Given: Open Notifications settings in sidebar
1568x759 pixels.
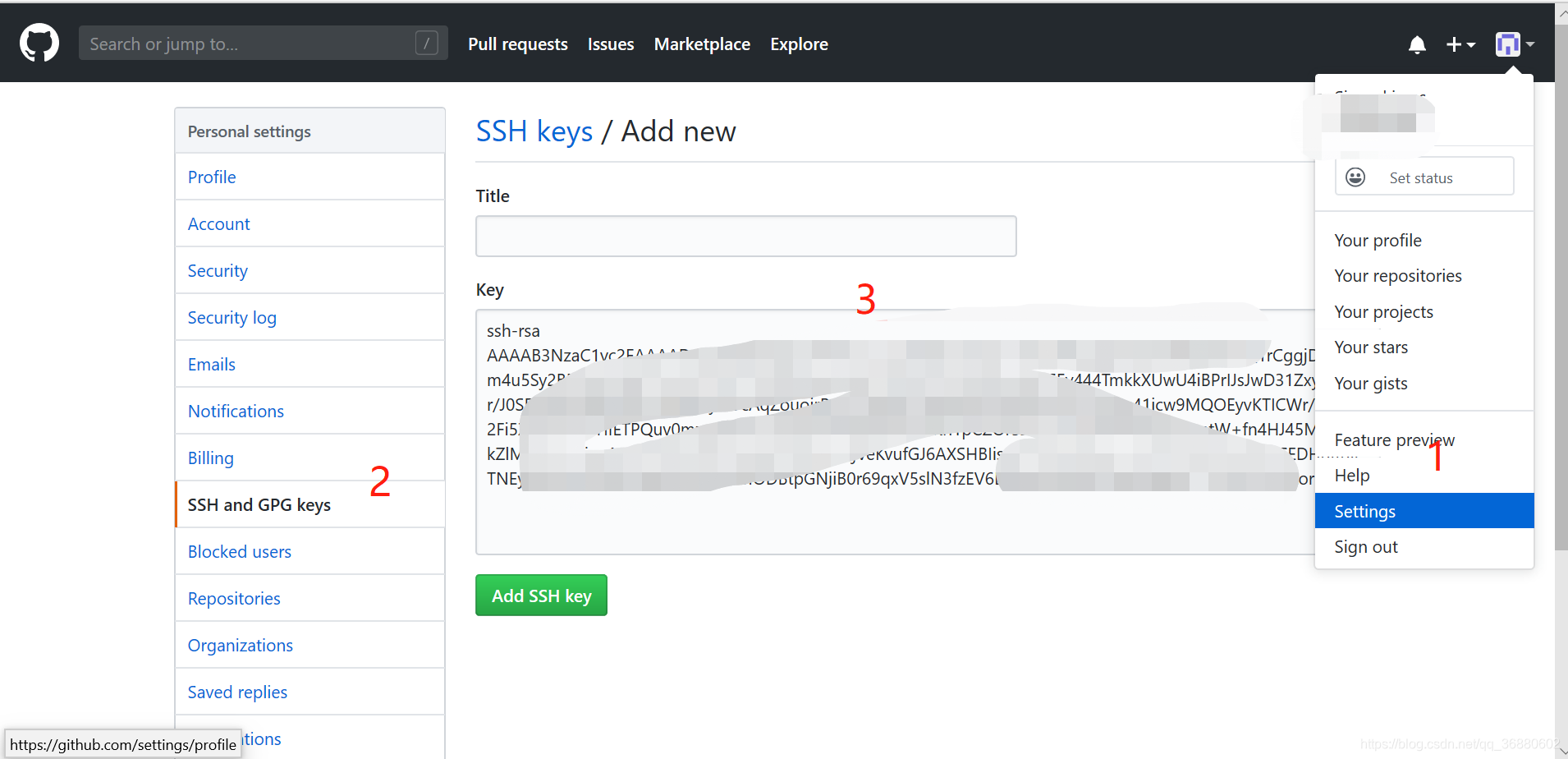Looking at the screenshot, I should (x=309, y=411).
